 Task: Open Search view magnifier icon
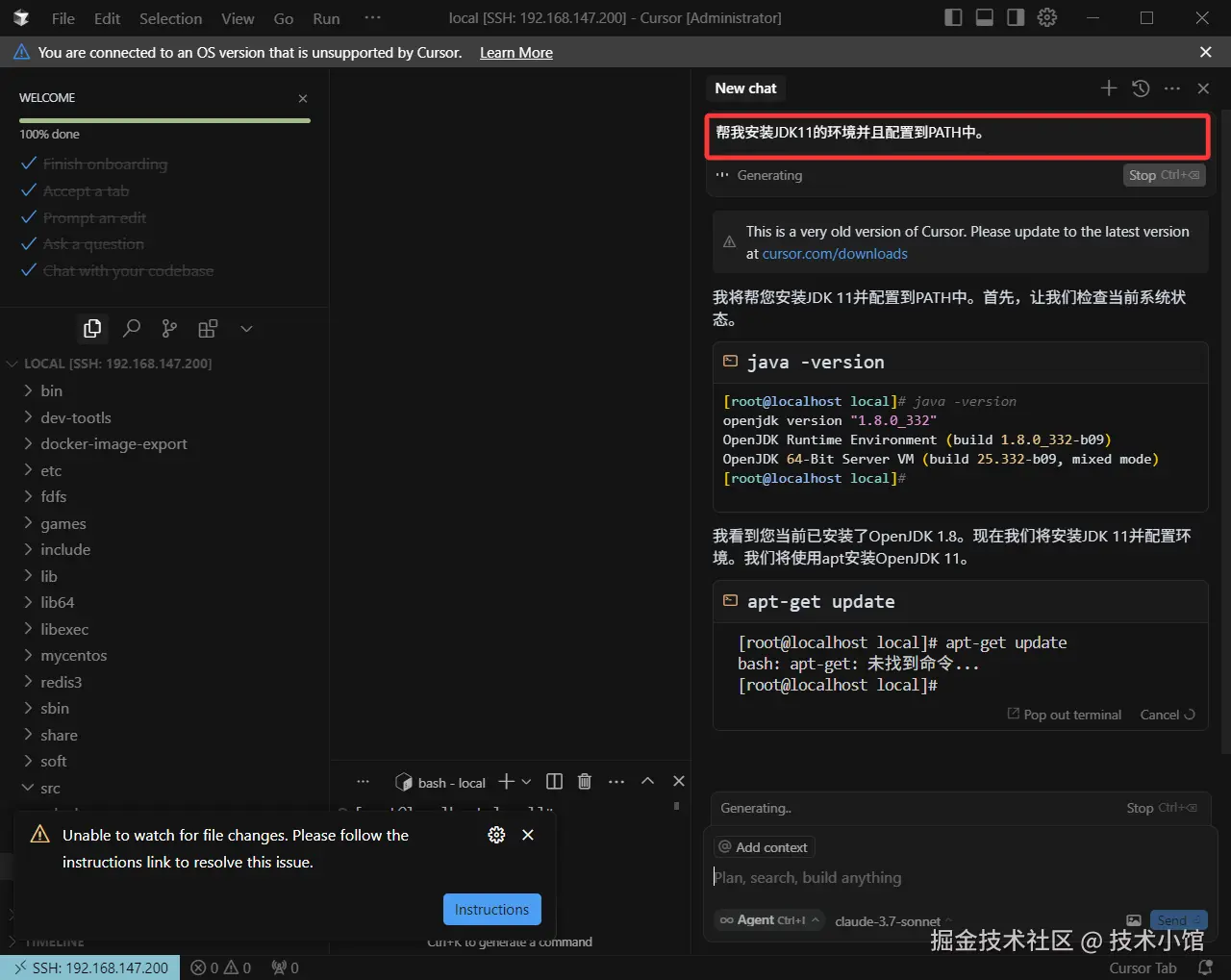point(132,329)
